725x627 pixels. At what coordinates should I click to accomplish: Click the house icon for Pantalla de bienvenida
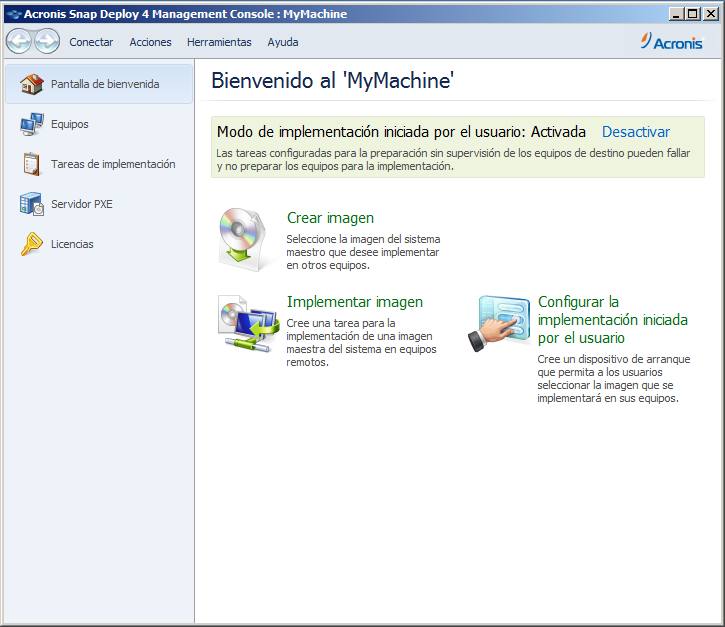point(32,84)
